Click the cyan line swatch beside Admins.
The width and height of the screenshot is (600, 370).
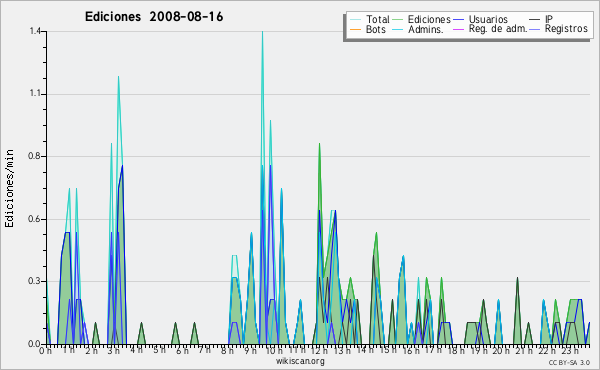(398, 29)
